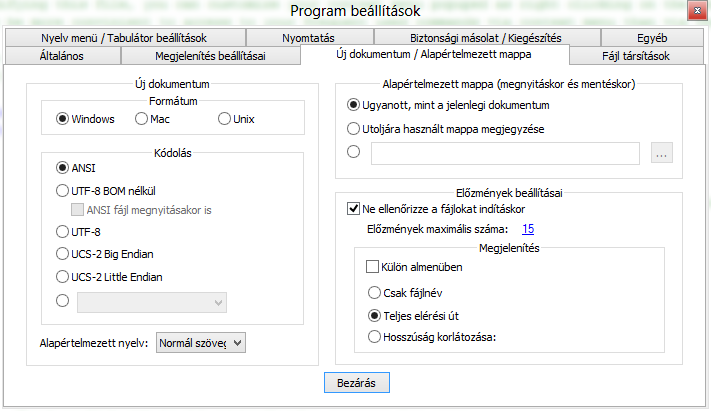Uncheck Ne ellenőrizze a fájlokat indításkor
Screen dimensions: 711x411
click(x=353, y=209)
